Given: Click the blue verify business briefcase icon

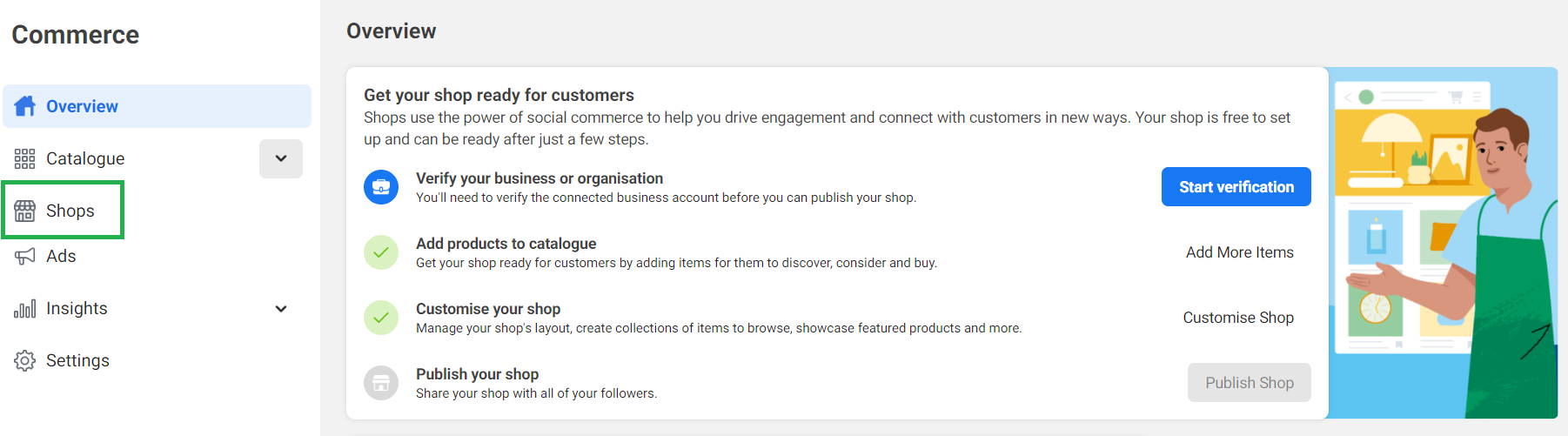Looking at the screenshot, I should [381, 187].
